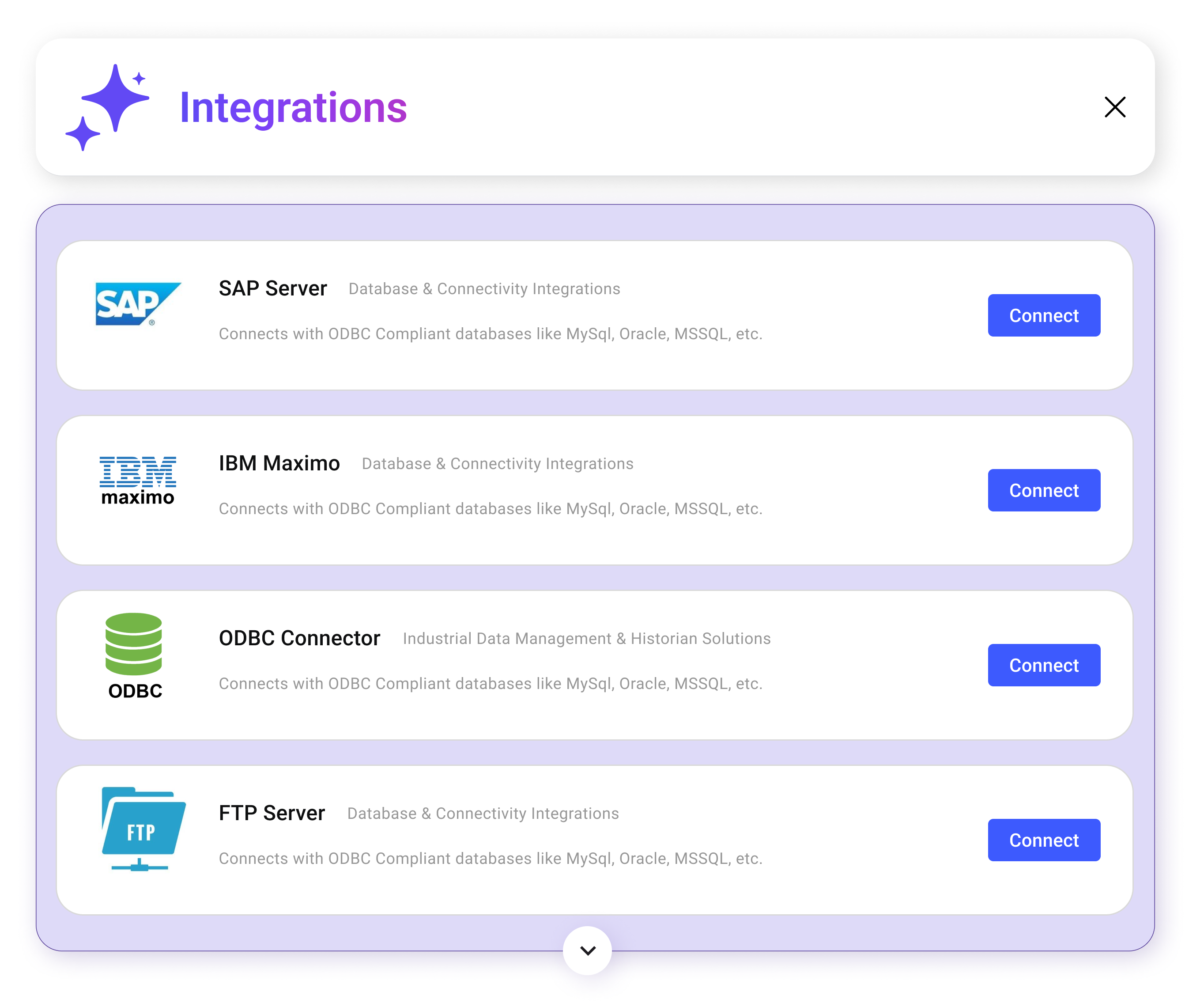Close the Integrations dialog
This screenshot has height=1007, width=1204.
coord(1114,107)
